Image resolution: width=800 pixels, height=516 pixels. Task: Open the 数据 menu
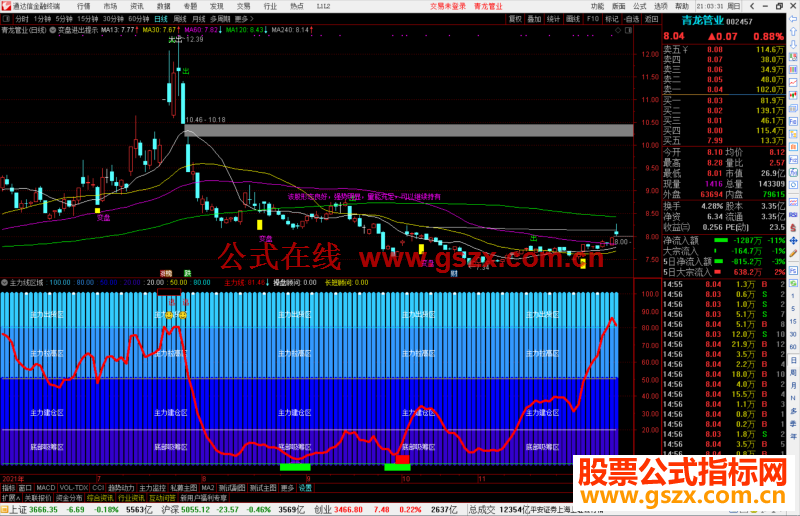163,6
